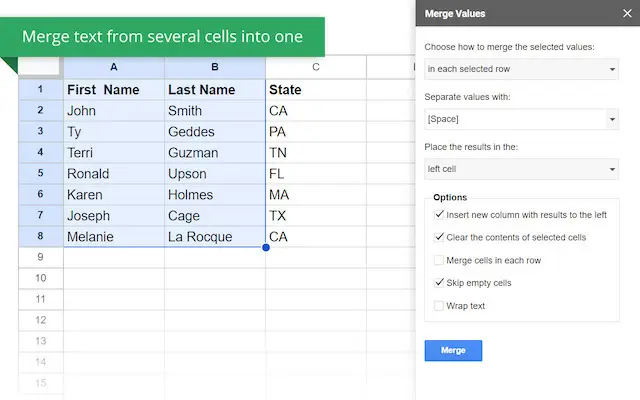Click the select-all corner box

click(39, 67)
